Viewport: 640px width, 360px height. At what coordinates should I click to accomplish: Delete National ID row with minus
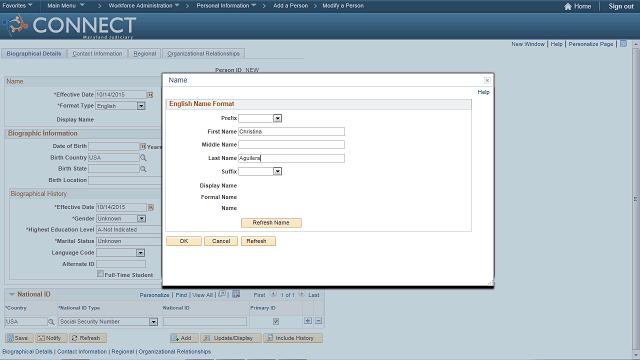(x=319, y=321)
